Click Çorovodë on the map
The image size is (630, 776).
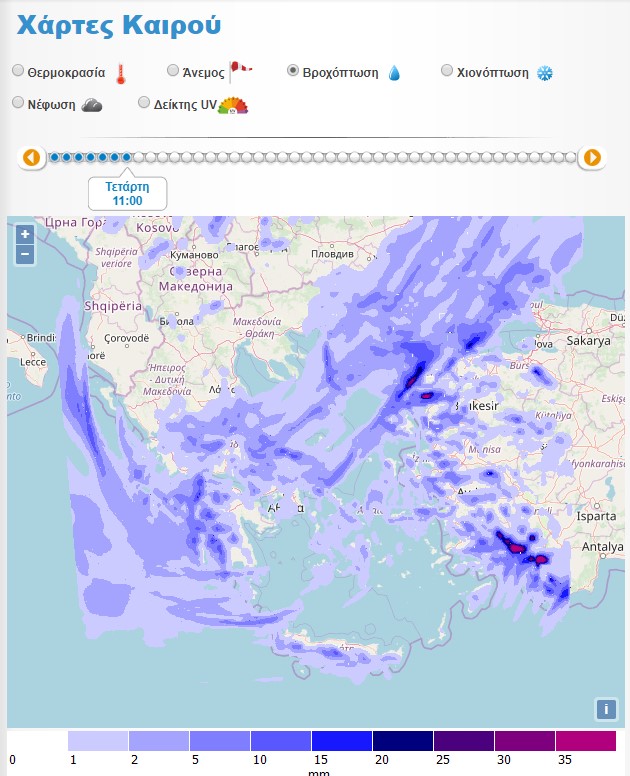126,339
